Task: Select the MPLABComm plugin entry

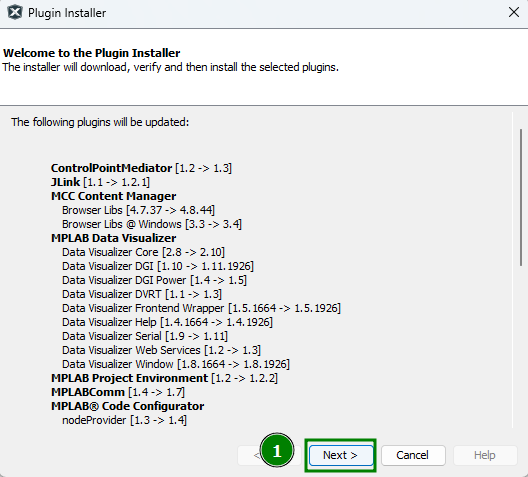Action: (118, 392)
